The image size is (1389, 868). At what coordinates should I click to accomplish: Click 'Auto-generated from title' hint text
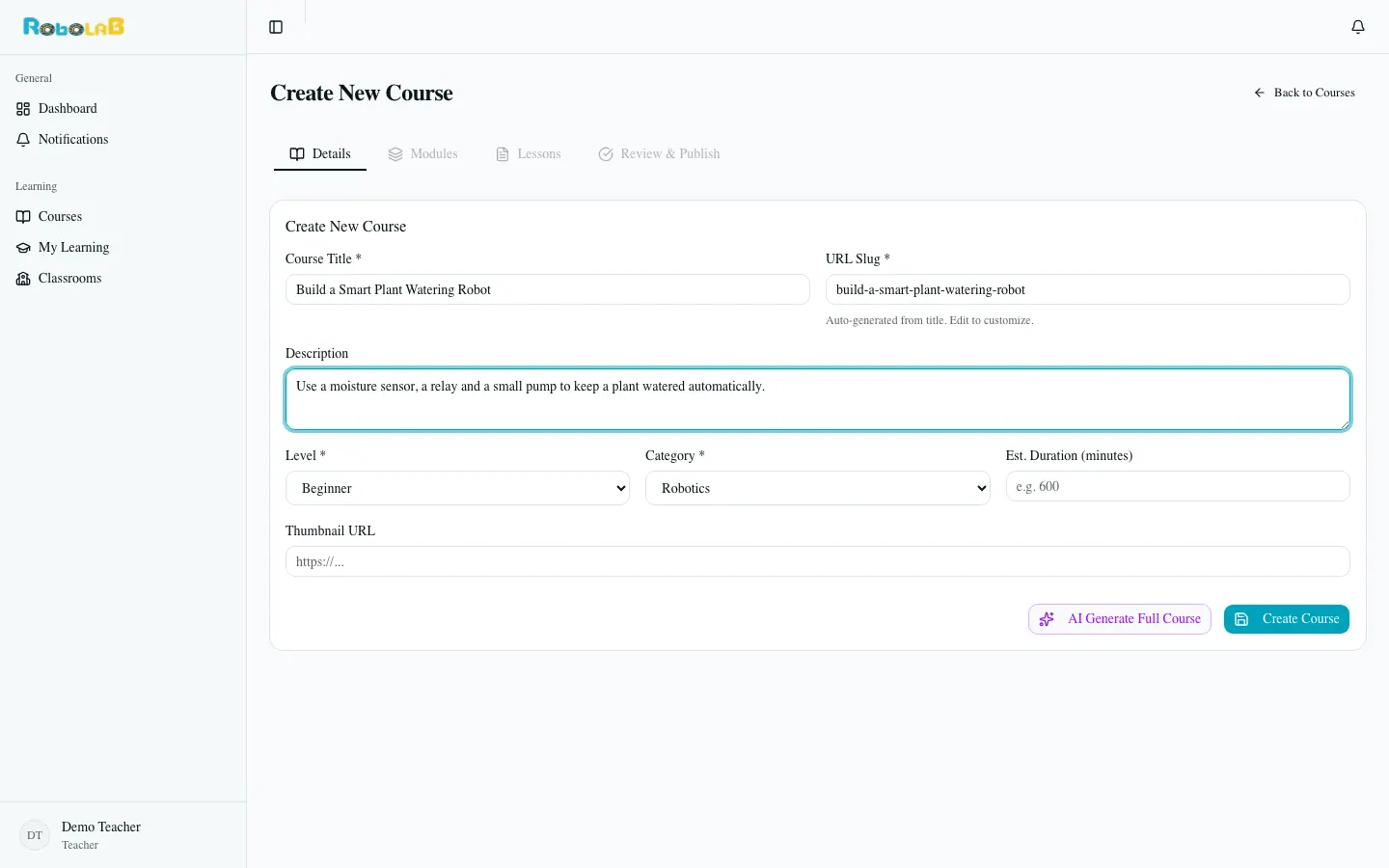[929, 320]
